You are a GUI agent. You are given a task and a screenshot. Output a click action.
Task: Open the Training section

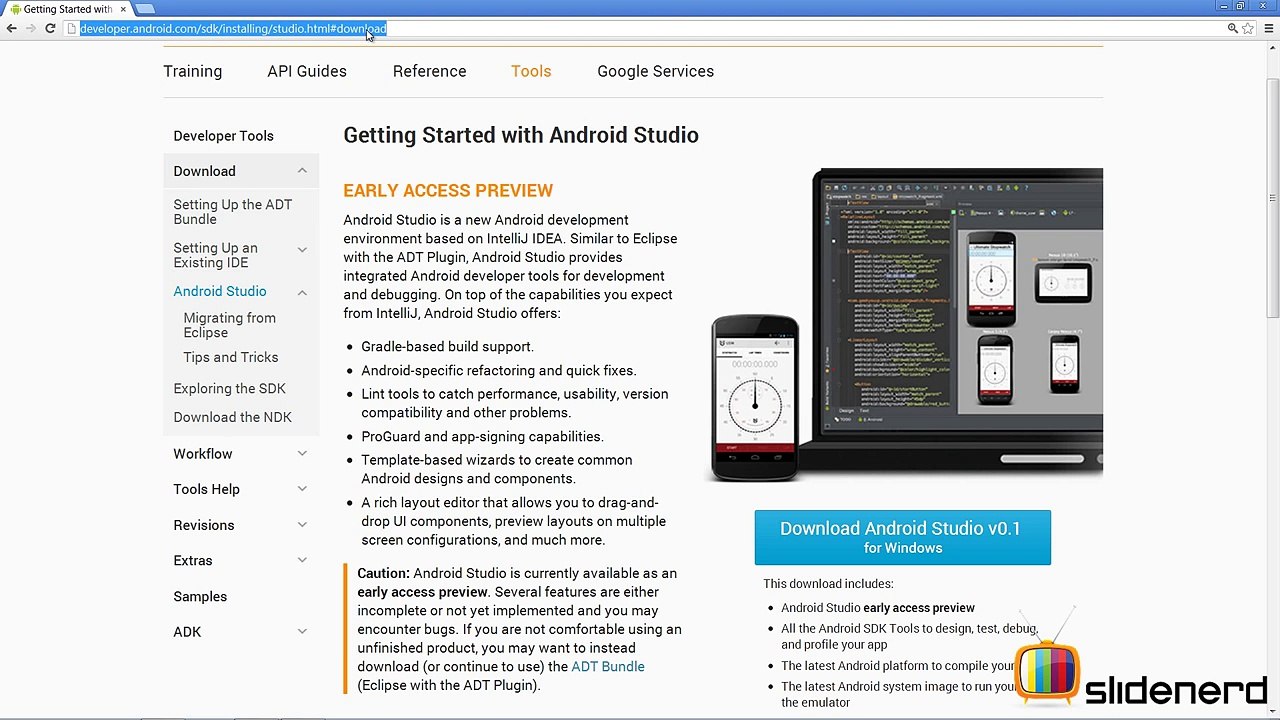[193, 71]
